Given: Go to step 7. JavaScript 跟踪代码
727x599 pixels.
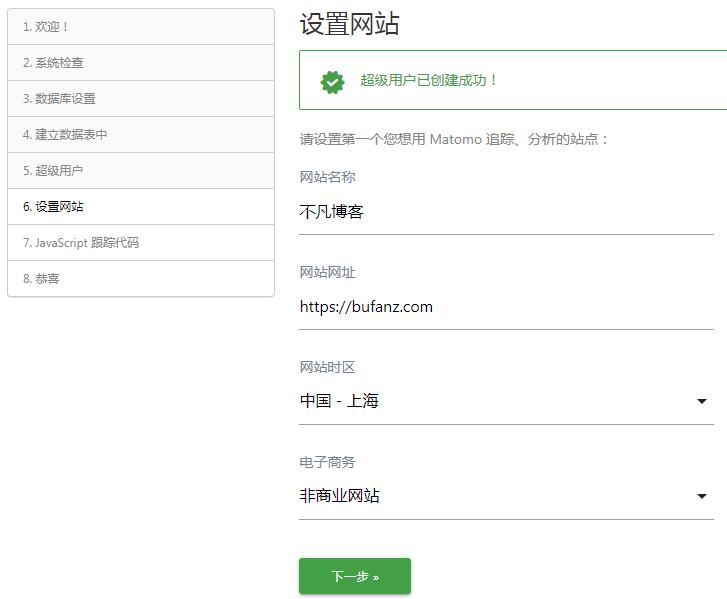Looking at the screenshot, I should [x=141, y=242].
